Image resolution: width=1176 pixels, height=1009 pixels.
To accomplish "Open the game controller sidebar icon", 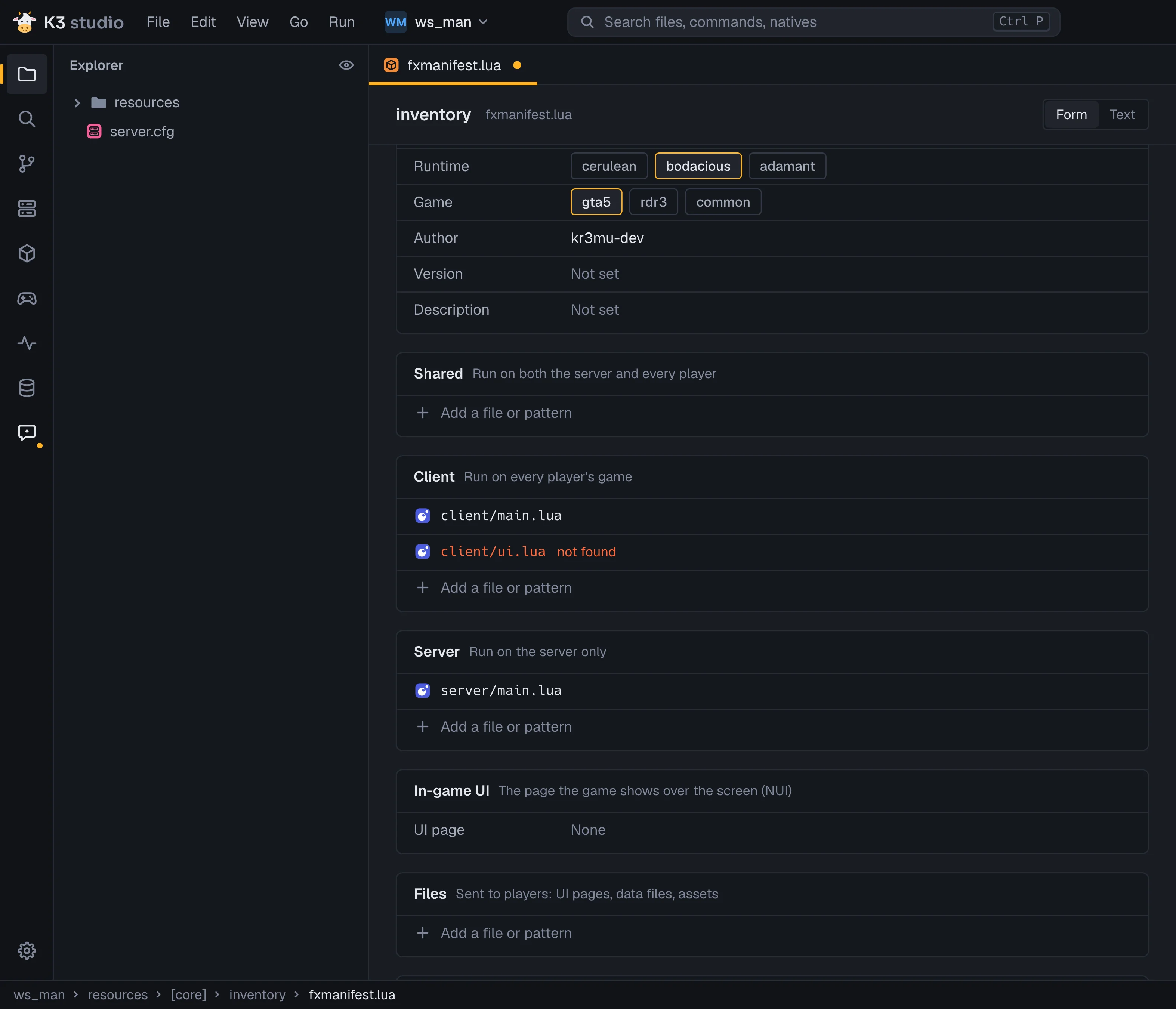I will click(x=27, y=298).
